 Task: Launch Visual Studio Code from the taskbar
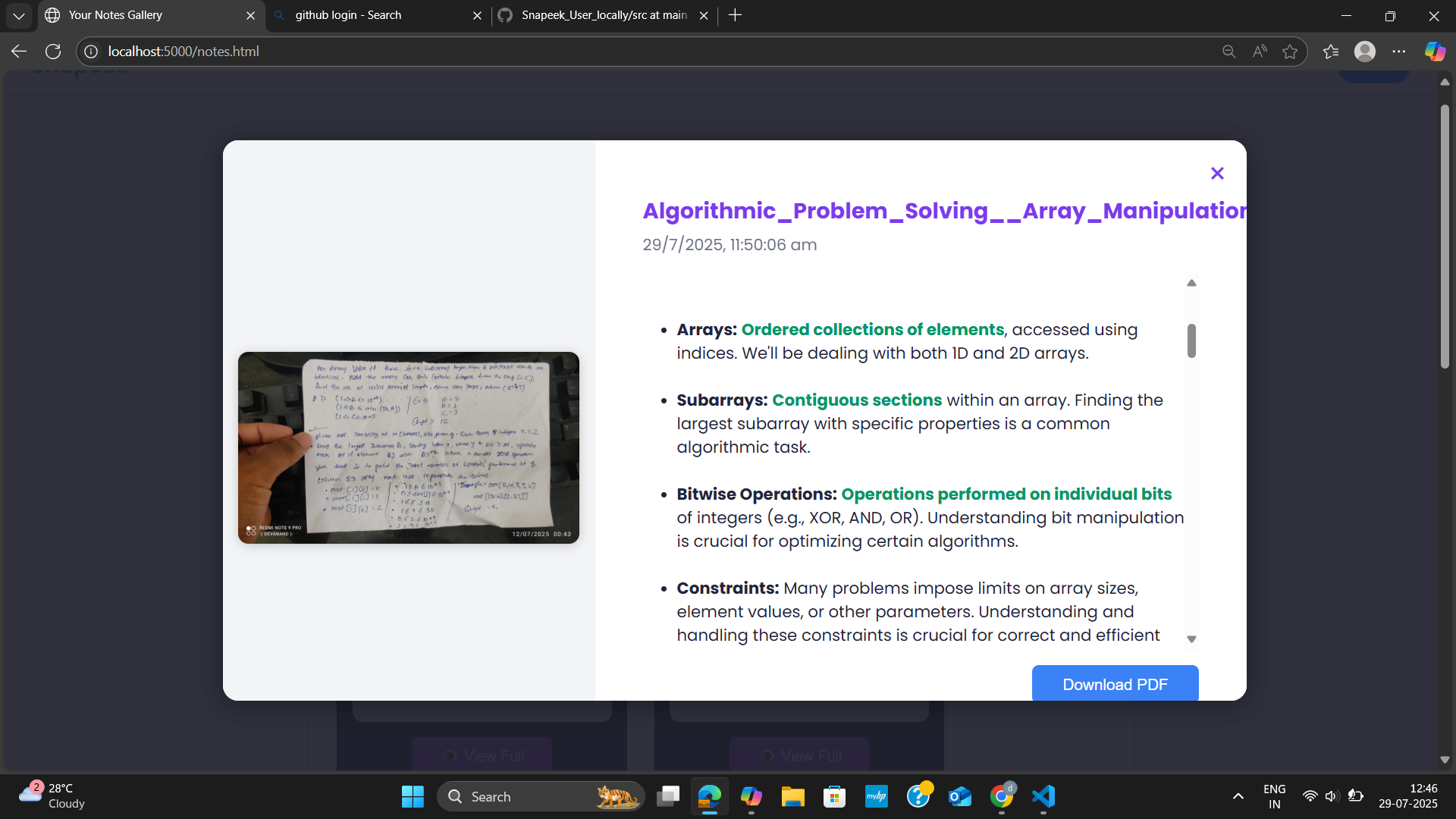[x=1043, y=796]
